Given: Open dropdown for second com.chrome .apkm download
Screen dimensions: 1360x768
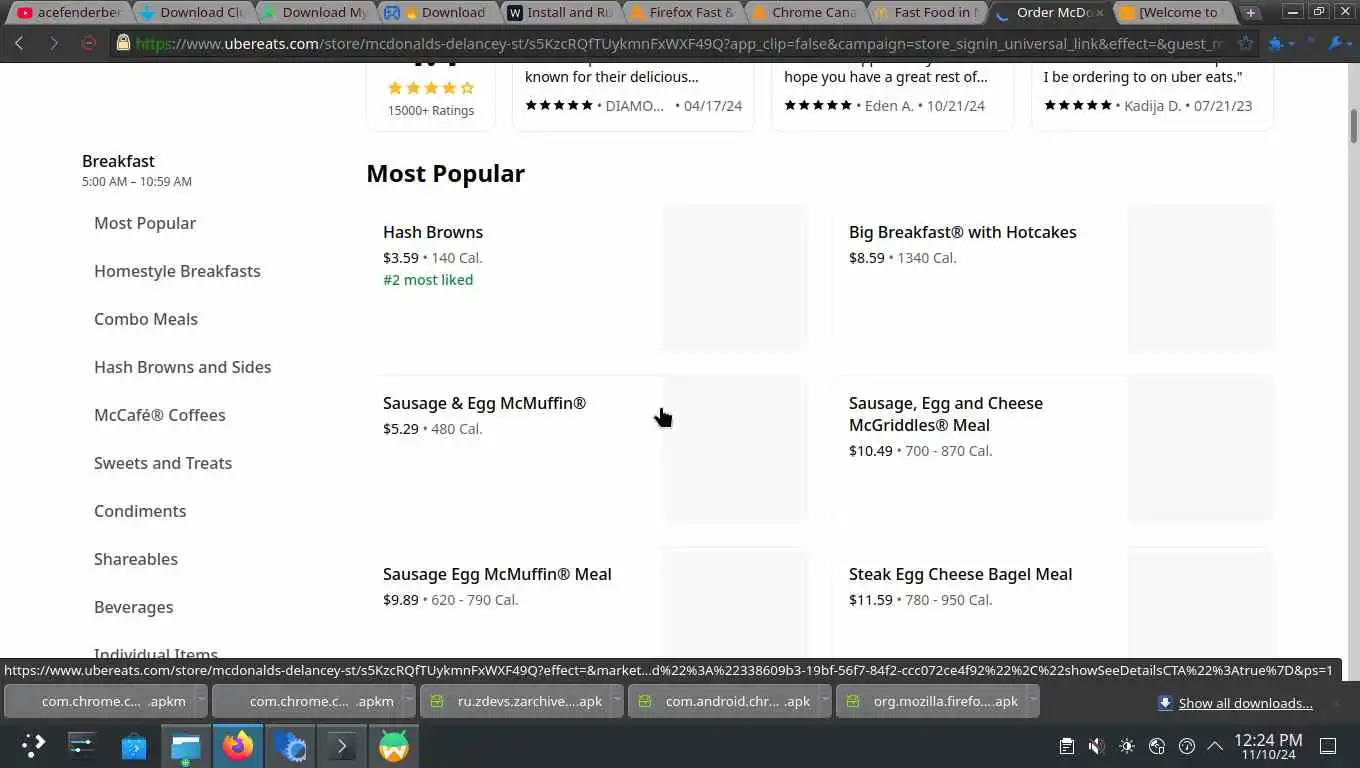Looking at the screenshot, I should [x=408, y=701].
